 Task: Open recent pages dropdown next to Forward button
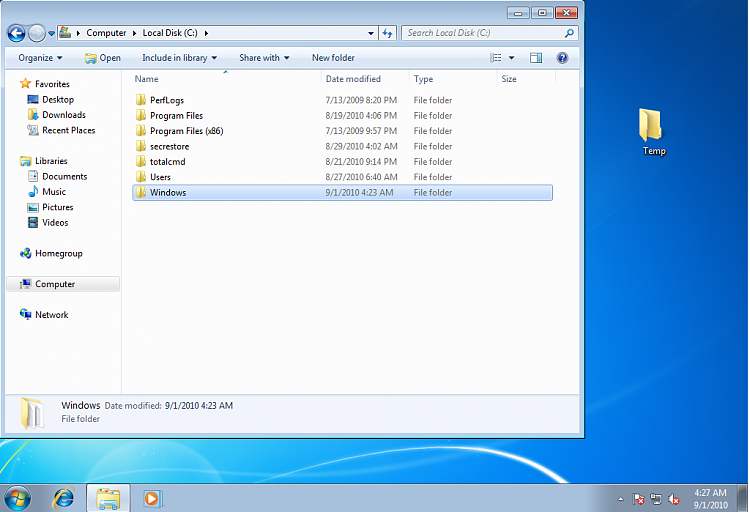pos(51,33)
